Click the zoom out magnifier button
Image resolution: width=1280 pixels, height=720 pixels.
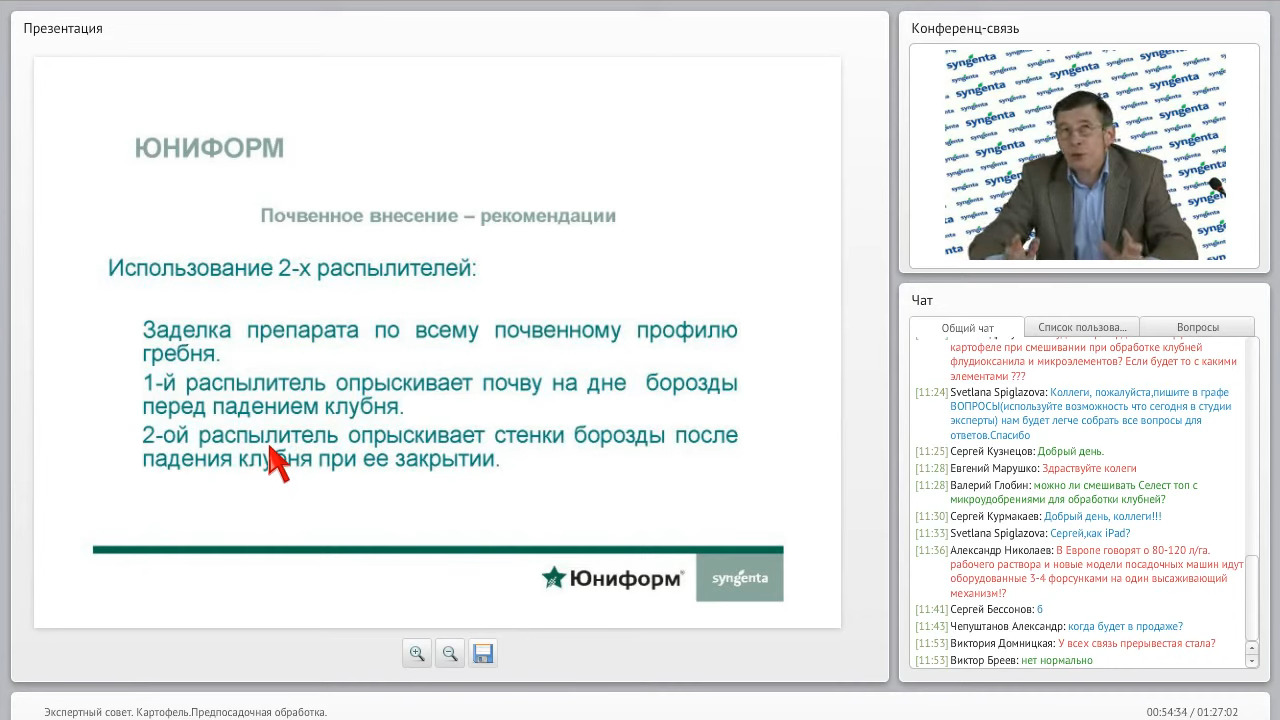click(450, 653)
